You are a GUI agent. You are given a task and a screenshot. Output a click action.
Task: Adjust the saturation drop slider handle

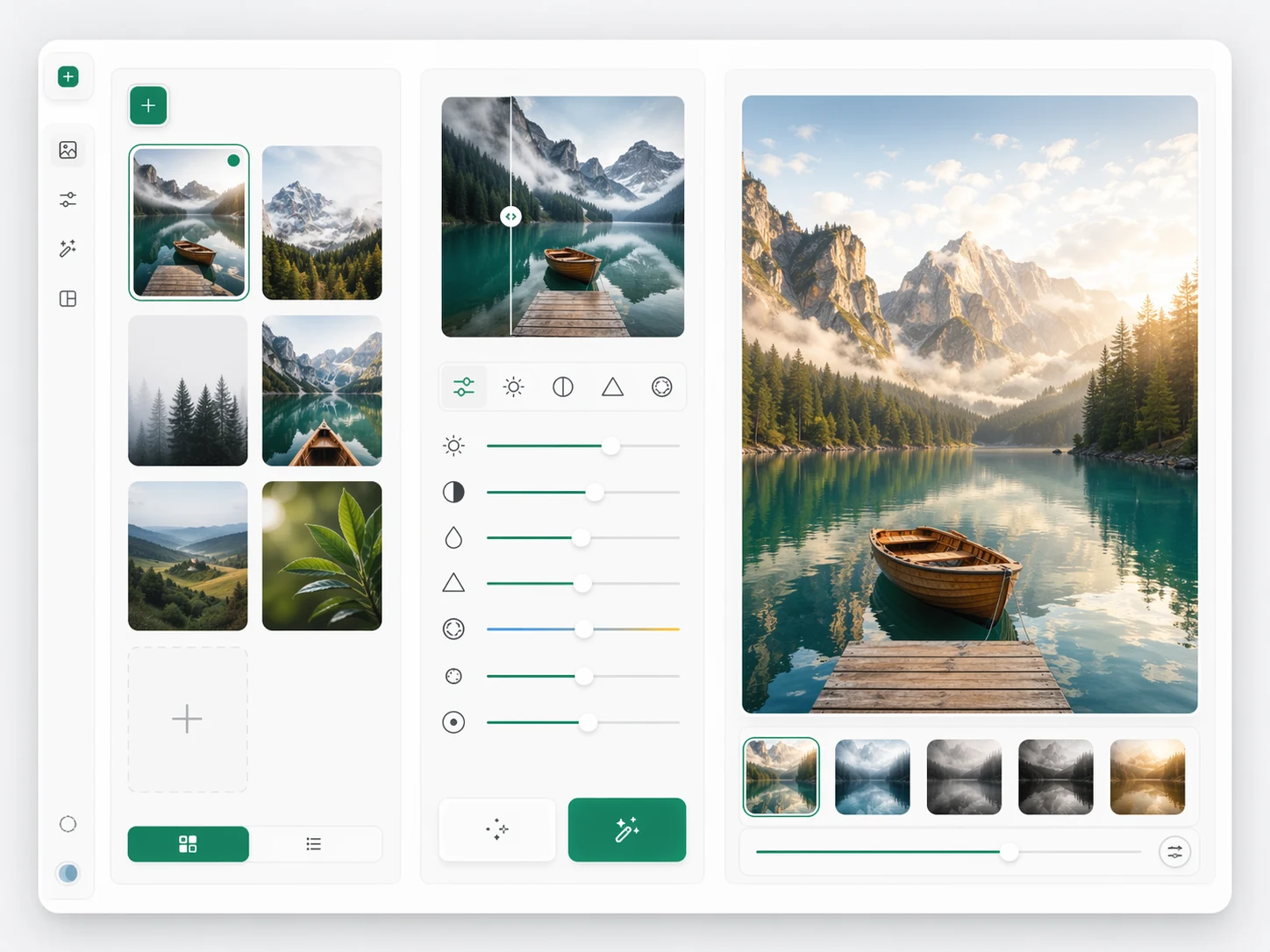[x=581, y=538]
